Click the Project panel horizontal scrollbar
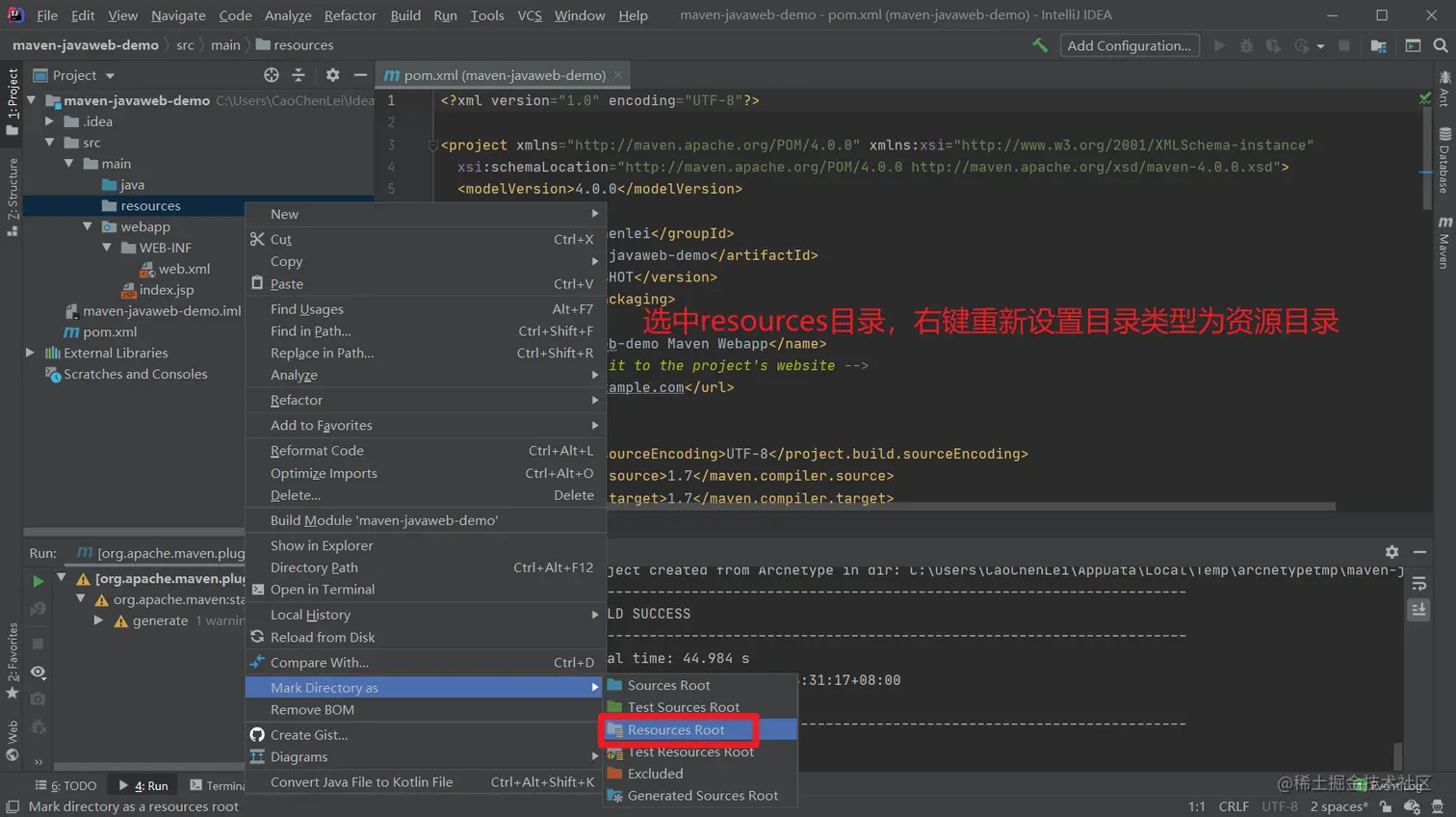The image size is (1456, 817). point(134,532)
